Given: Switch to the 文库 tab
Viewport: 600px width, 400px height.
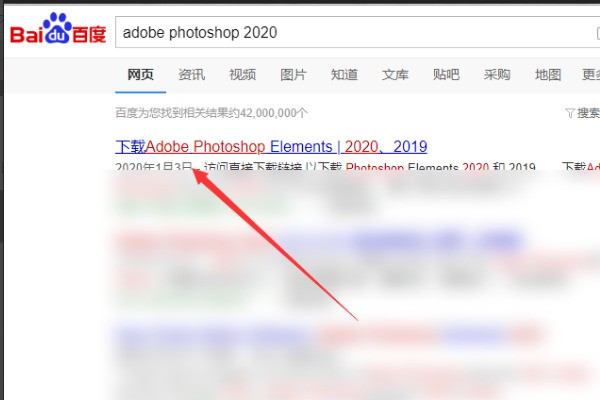Looking at the screenshot, I should (395, 74).
